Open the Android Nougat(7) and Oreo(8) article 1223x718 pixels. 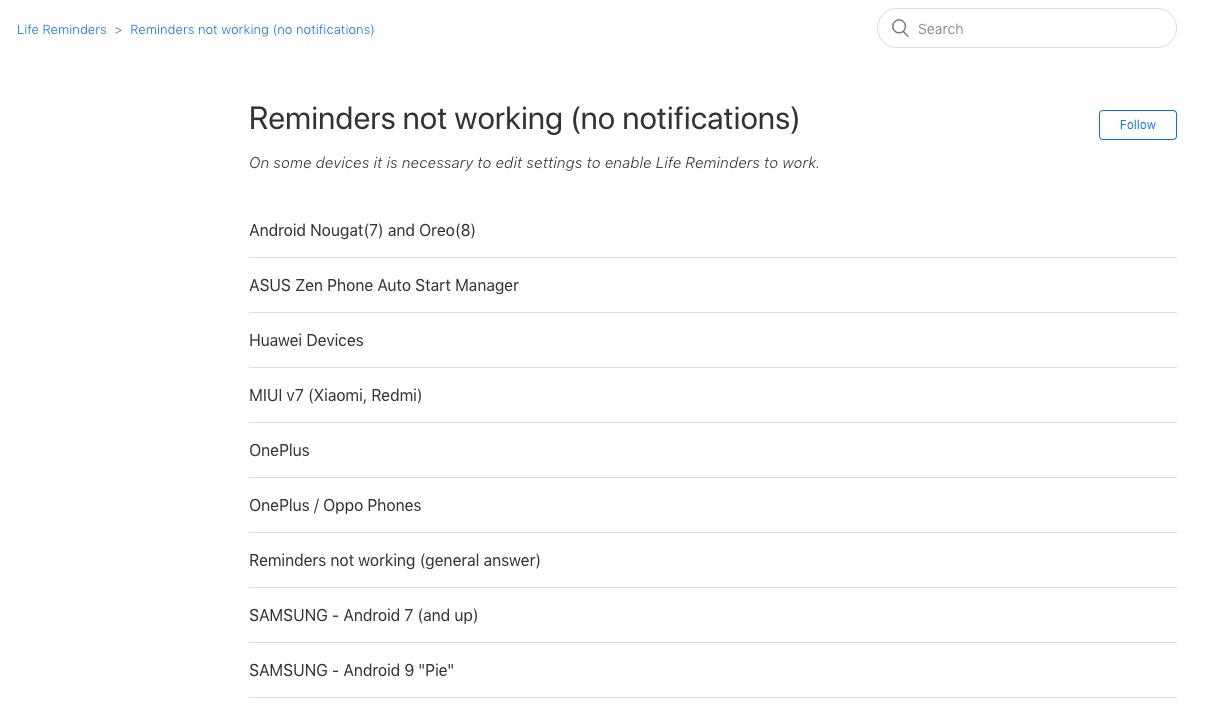pyautogui.click(x=362, y=231)
